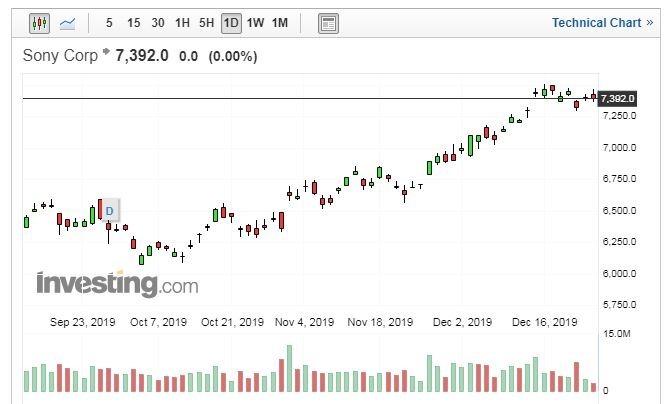Click the D dividend marker on the chart
Image resolution: width=671 pixels, height=404 pixels.
pyautogui.click(x=110, y=211)
